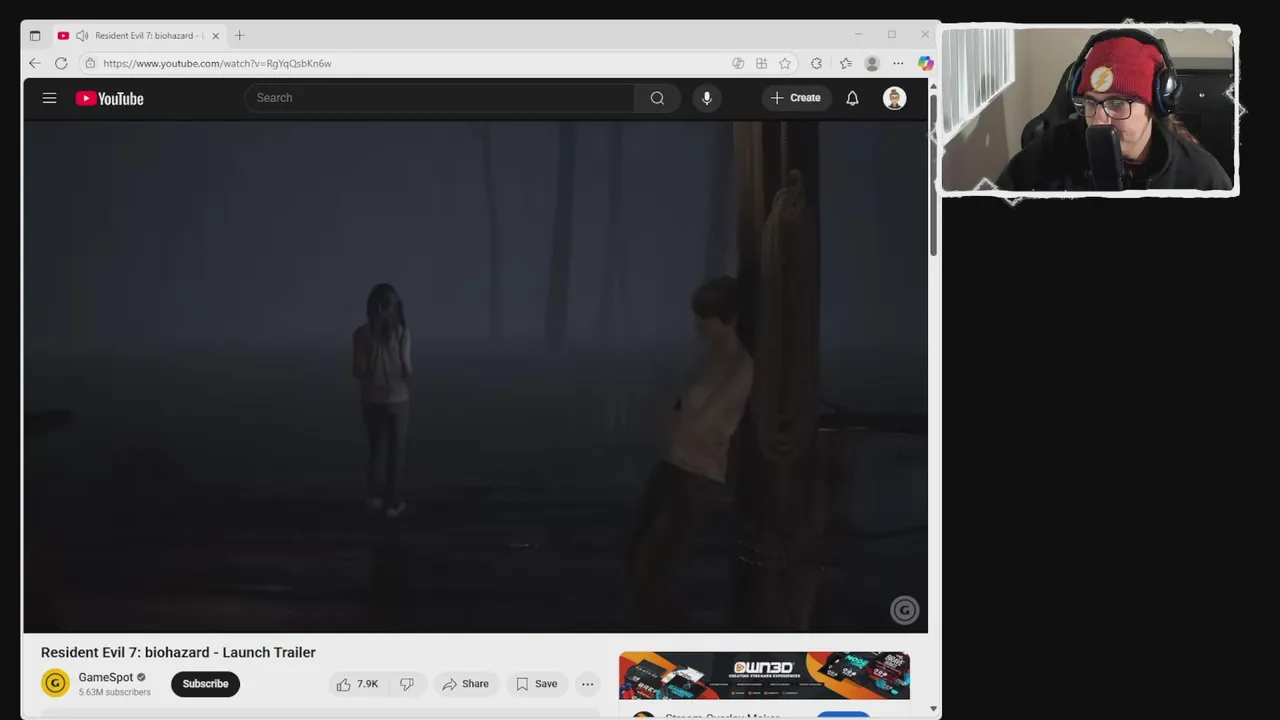Viewport: 1280px width, 720px height.
Task: Select the Resident Evil 7 browser tab
Action: (138, 35)
